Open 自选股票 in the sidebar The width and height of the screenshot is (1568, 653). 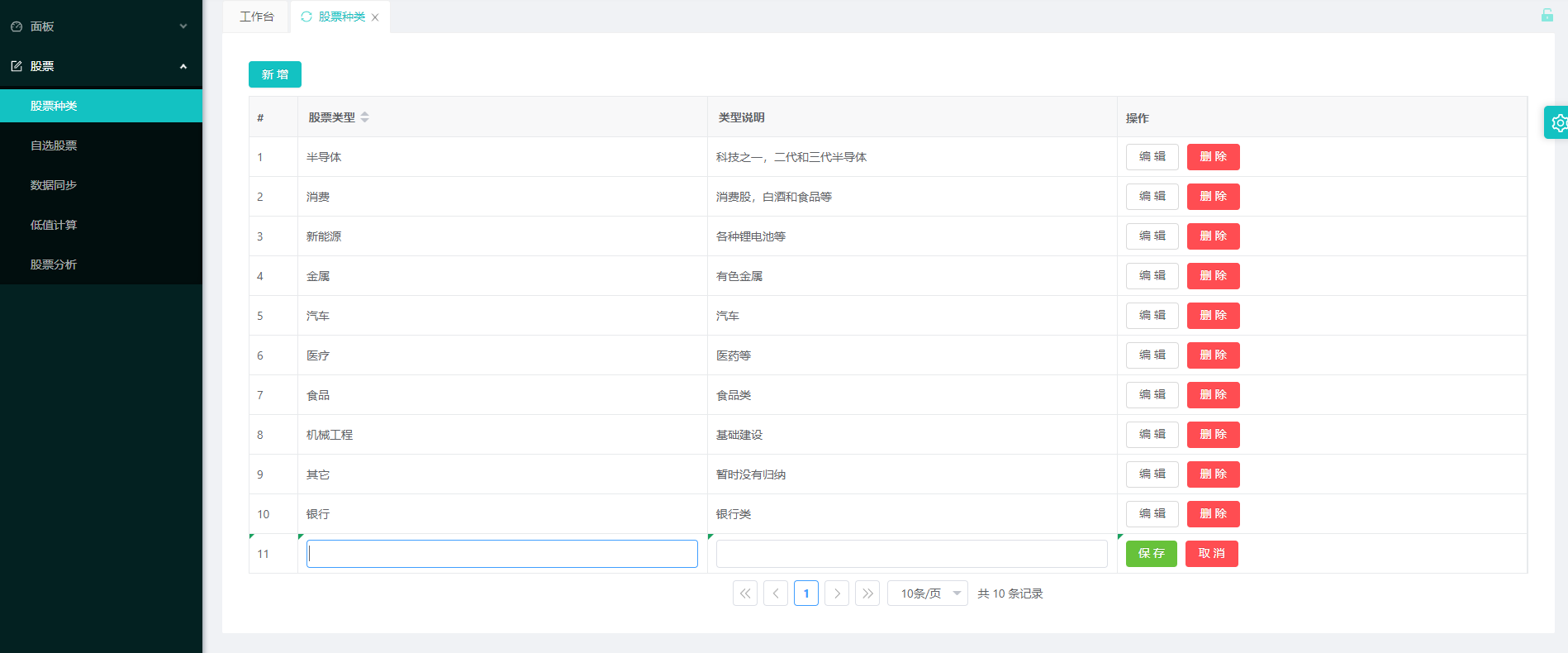[101, 145]
